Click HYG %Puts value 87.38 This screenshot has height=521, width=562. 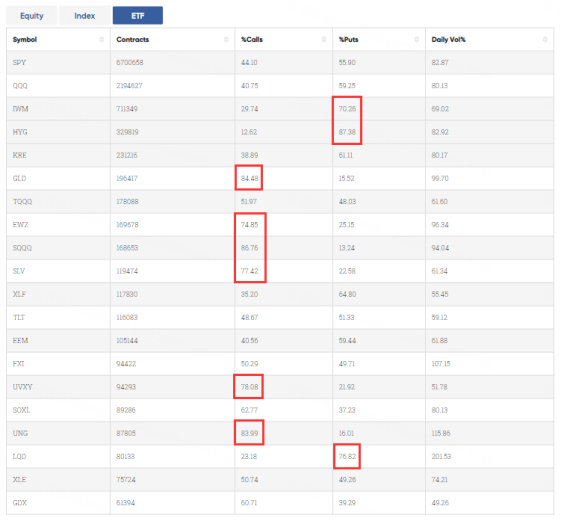pos(347,132)
